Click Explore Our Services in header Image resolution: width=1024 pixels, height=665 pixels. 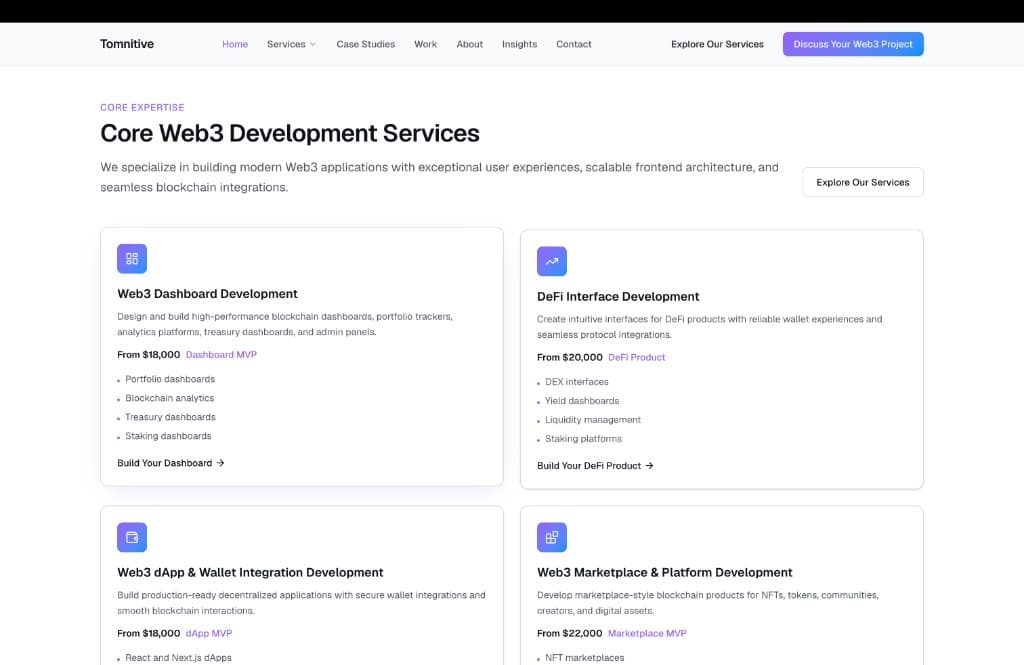pos(717,44)
